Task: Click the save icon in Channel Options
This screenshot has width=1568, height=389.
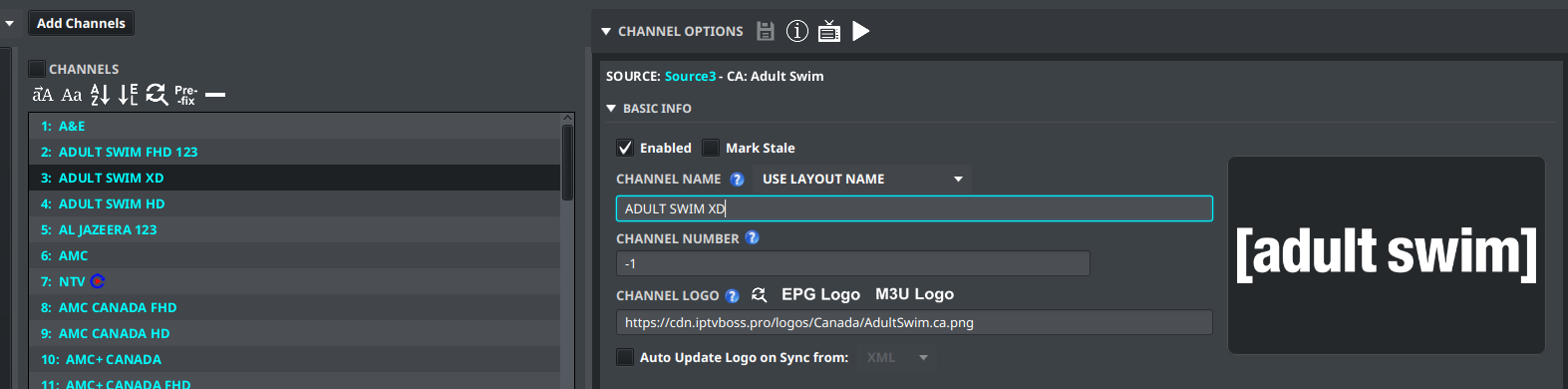Action: coord(766,31)
